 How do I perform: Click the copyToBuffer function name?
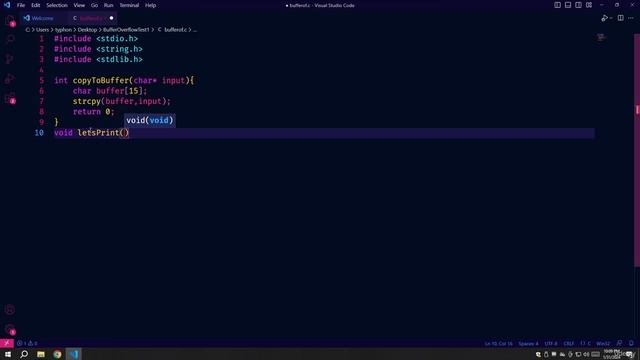tap(101, 80)
